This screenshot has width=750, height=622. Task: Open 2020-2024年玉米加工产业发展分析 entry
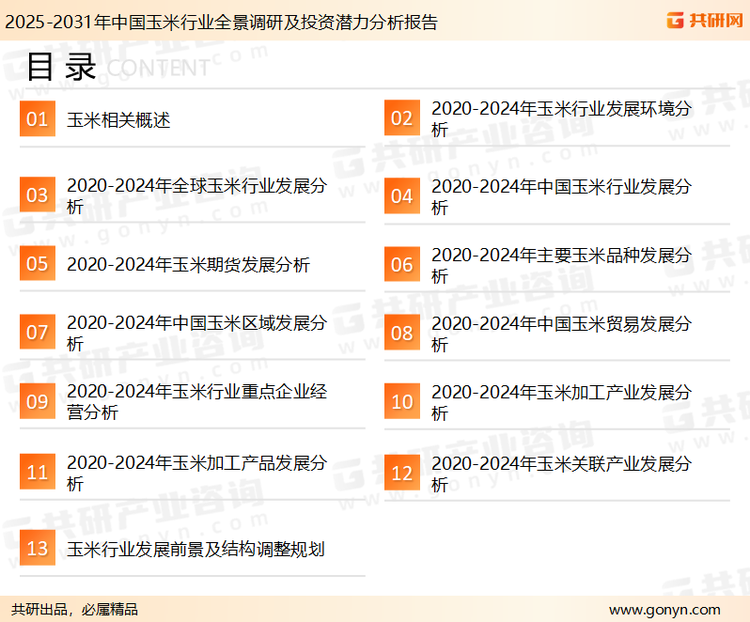coord(561,402)
